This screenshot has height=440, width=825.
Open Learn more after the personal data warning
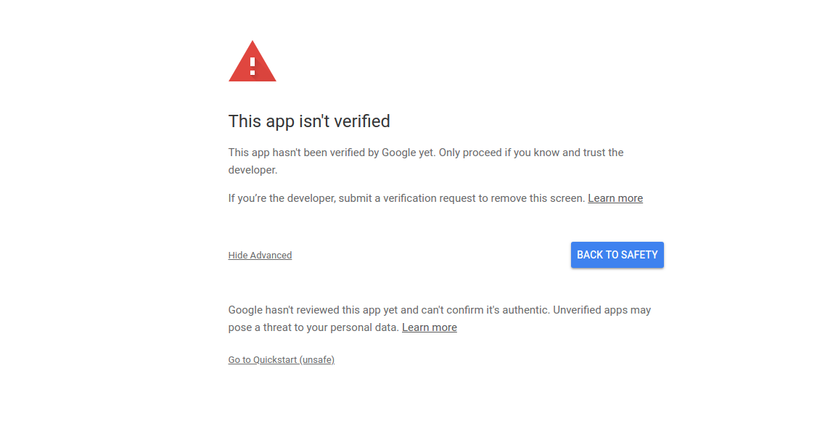[x=429, y=328]
